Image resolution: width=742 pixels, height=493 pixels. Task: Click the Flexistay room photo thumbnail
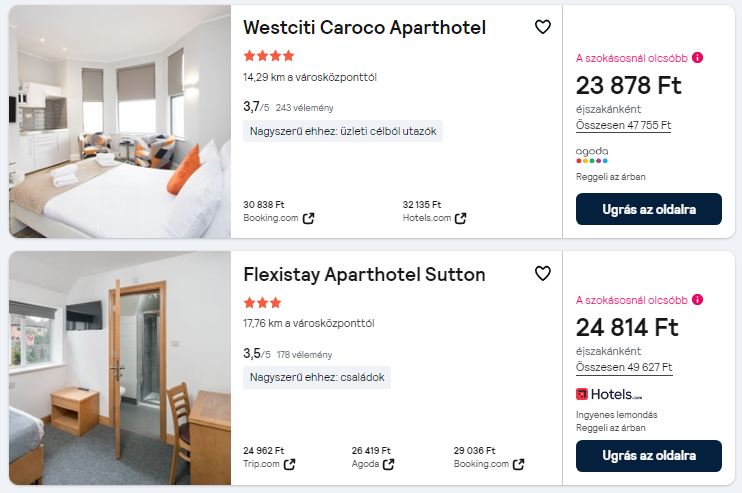tap(120, 368)
